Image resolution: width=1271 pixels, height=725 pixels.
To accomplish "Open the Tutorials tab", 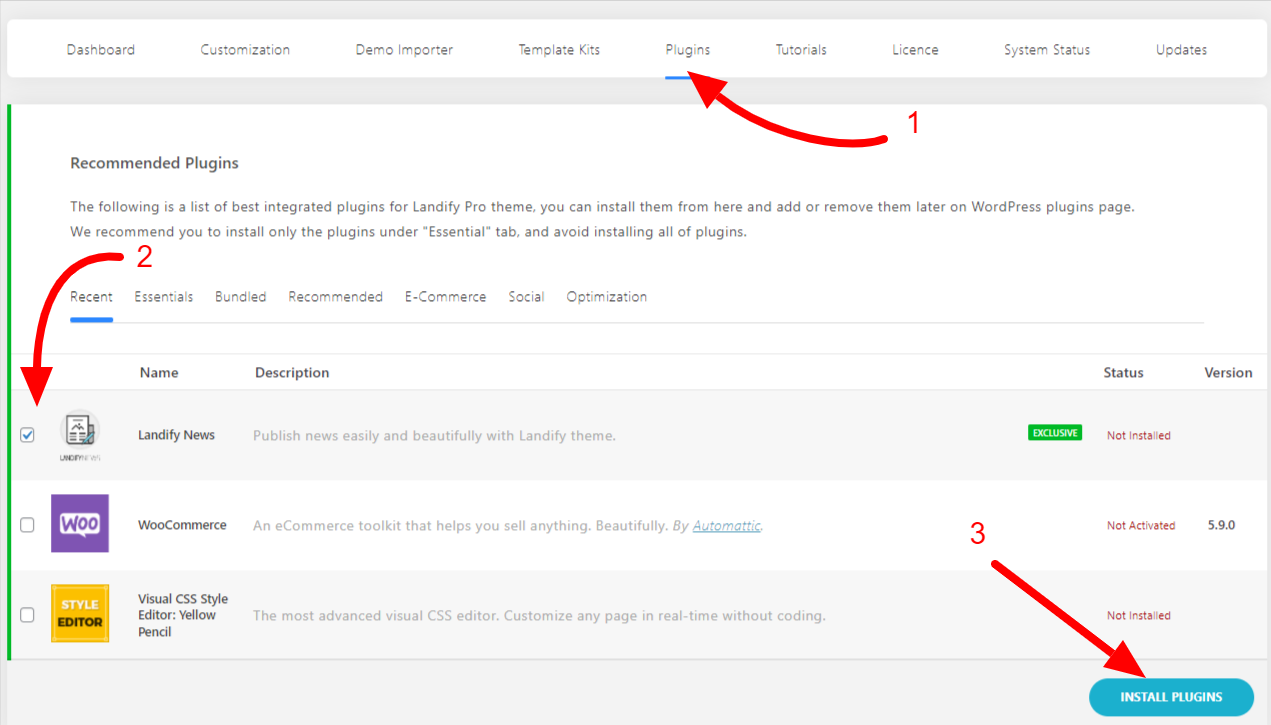I will coord(801,50).
